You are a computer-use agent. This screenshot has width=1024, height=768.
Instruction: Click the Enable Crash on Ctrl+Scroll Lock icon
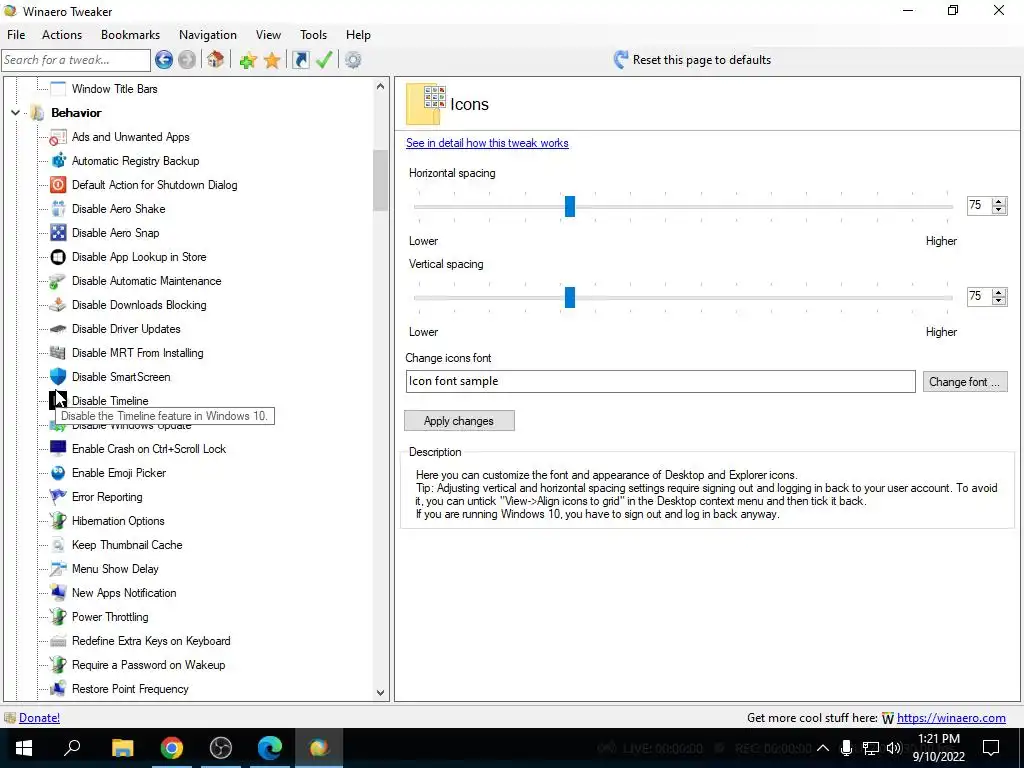click(x=58, y=449)
